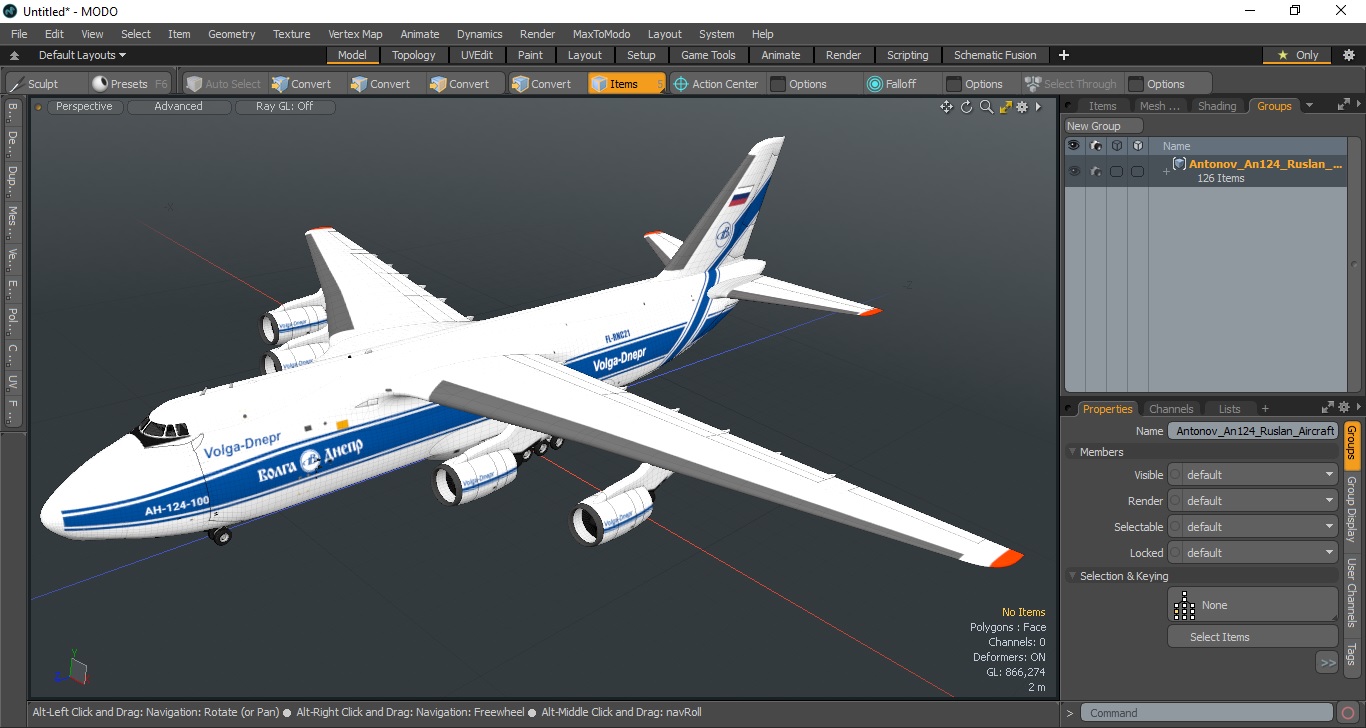Viewport: 1366px width, 728px height.
Task: Add a new layout tab with plus
Action: click(1063, 55)
